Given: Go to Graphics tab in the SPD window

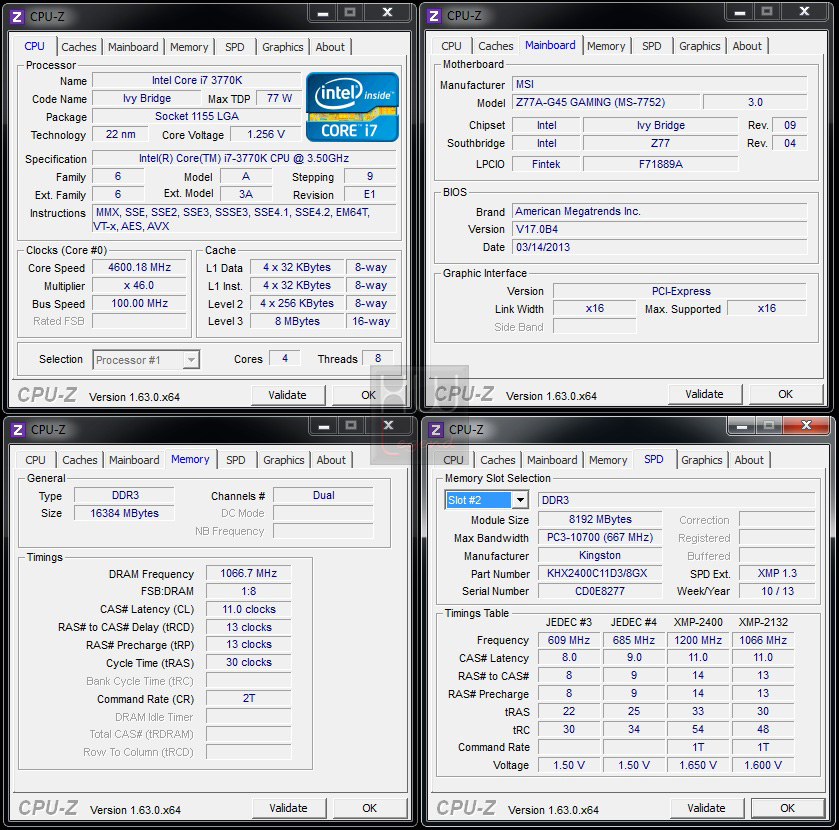Looking at the screenshot, I should point(701,460).
